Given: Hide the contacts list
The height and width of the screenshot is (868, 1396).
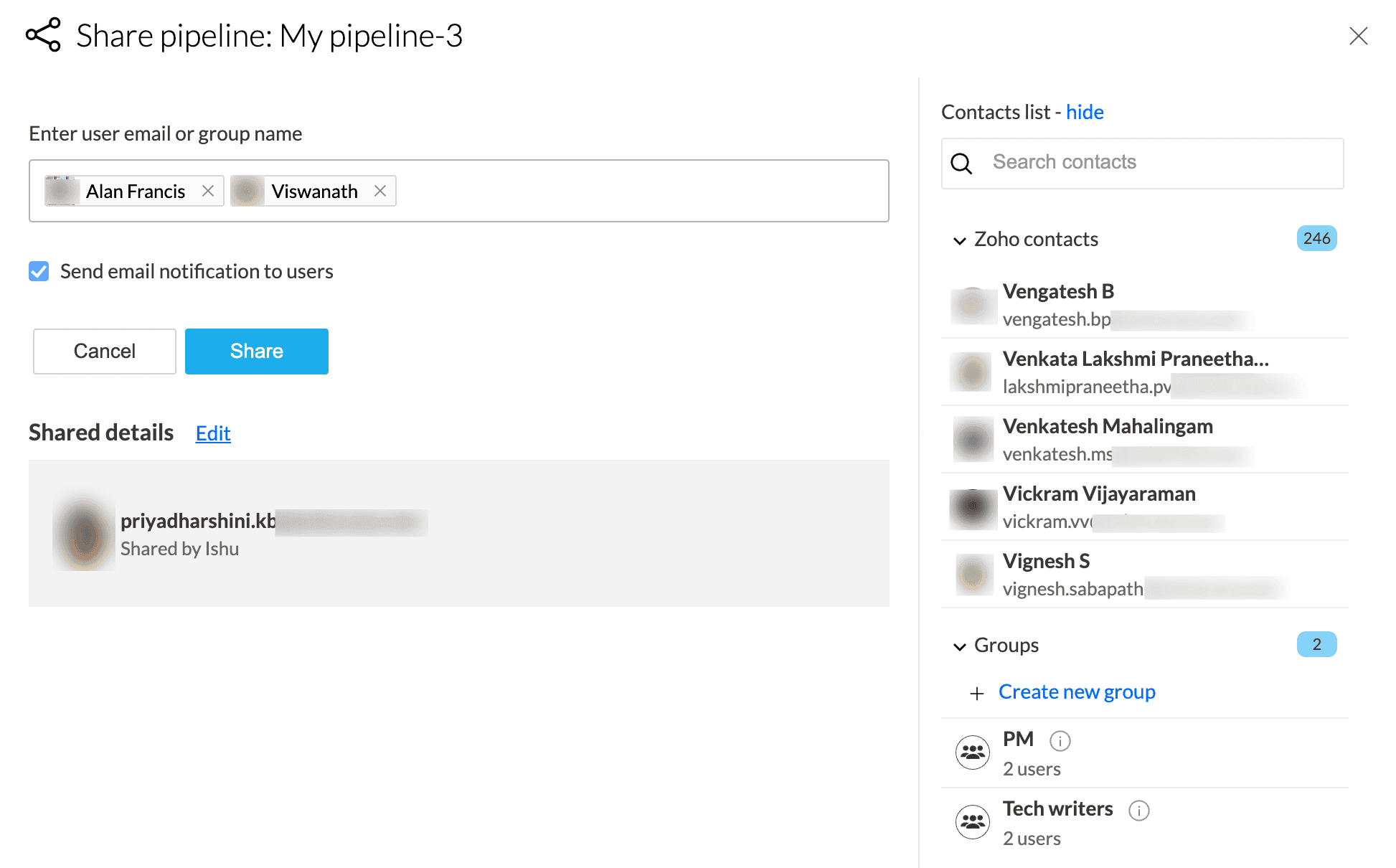Looking at the screenshot, I should click(x=1084, y=112).
